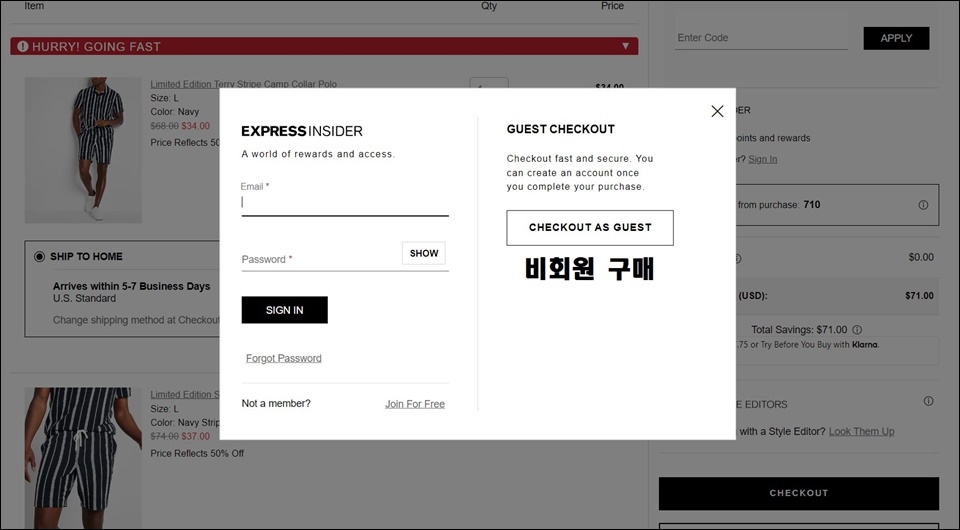Click the Enter Code field

coord(761,37)
